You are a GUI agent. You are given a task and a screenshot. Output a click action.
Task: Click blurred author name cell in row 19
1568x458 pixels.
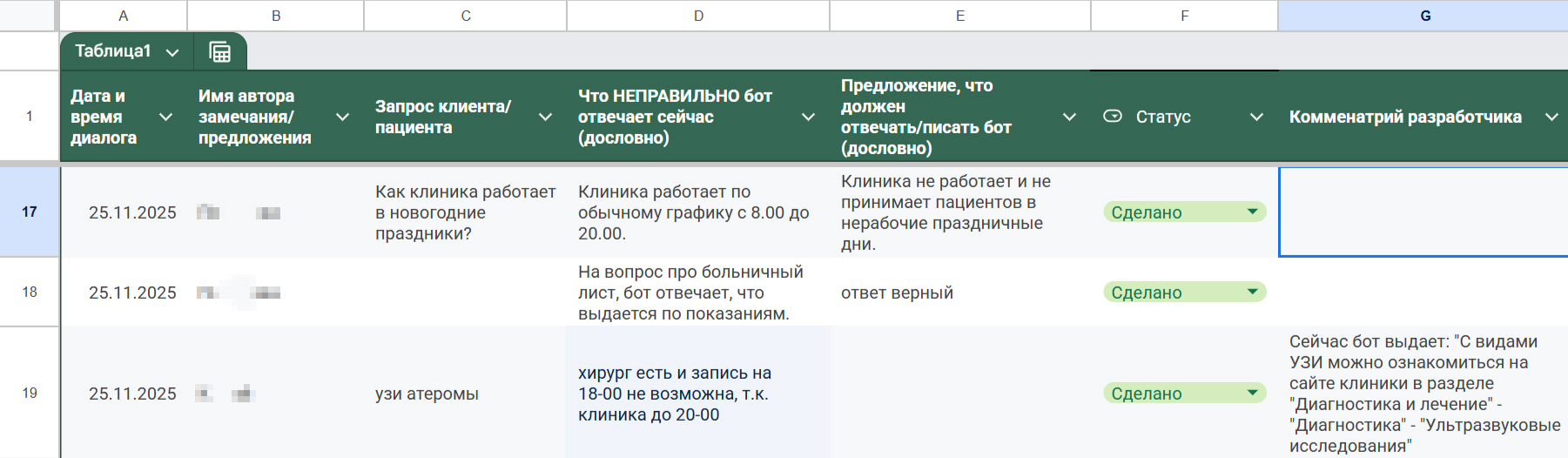(276, 394)
